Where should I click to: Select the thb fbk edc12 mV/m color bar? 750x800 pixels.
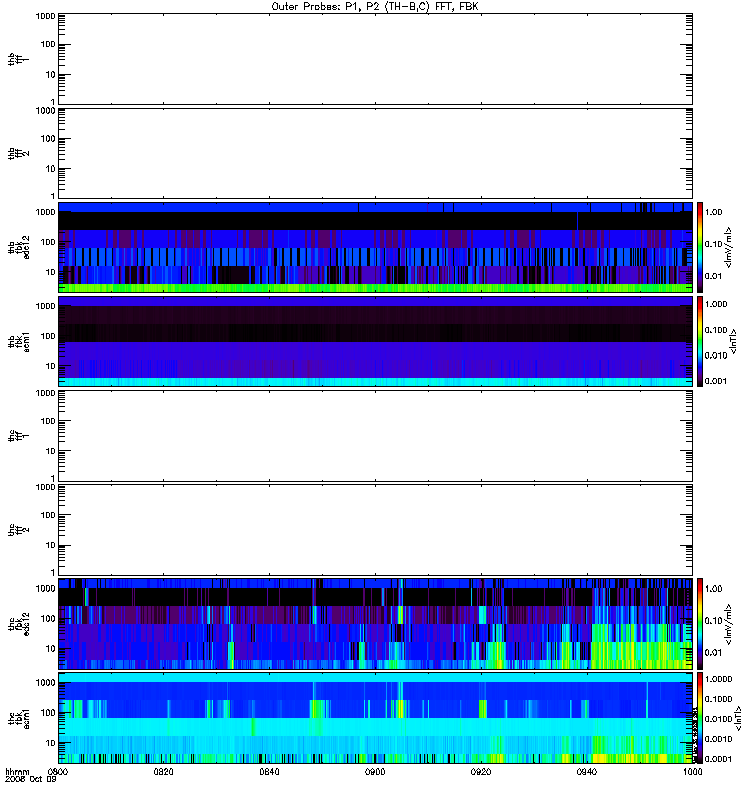click(700, 247)
